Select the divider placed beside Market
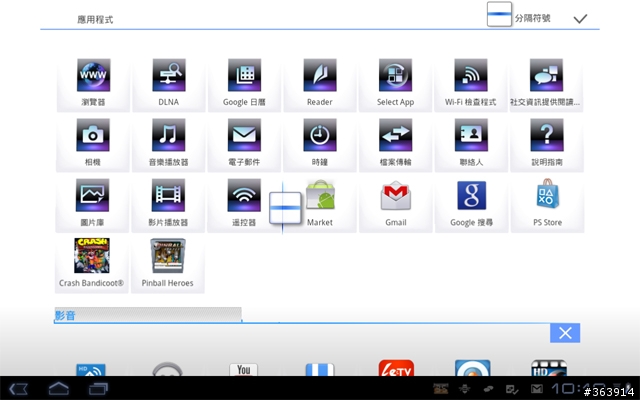Screen dimensions: 640x400 285,208
